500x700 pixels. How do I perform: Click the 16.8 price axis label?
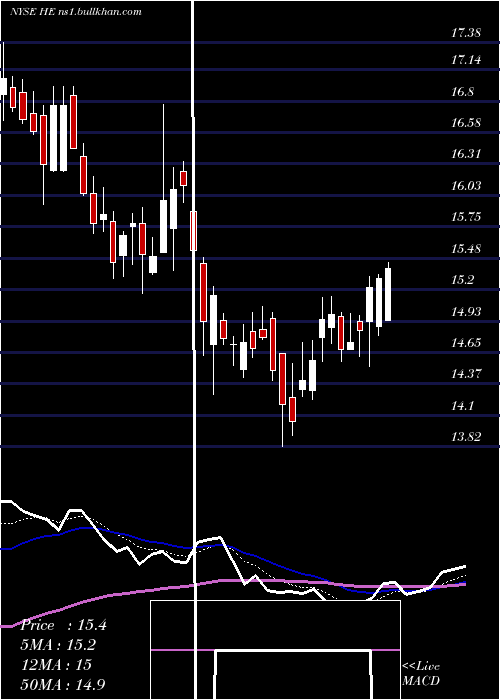pyautogui.click(x=462, y=92)
